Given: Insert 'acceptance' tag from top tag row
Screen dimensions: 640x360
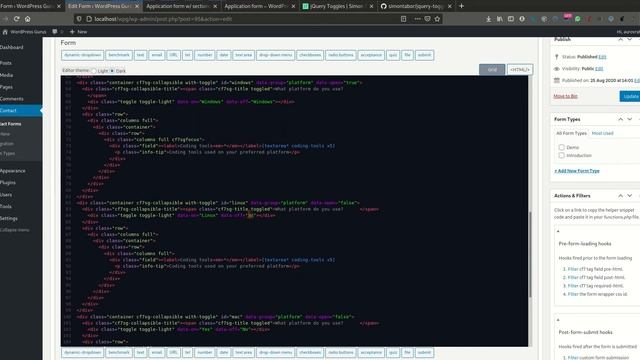Looking at the screenshot, I should (x=371, y=55).
